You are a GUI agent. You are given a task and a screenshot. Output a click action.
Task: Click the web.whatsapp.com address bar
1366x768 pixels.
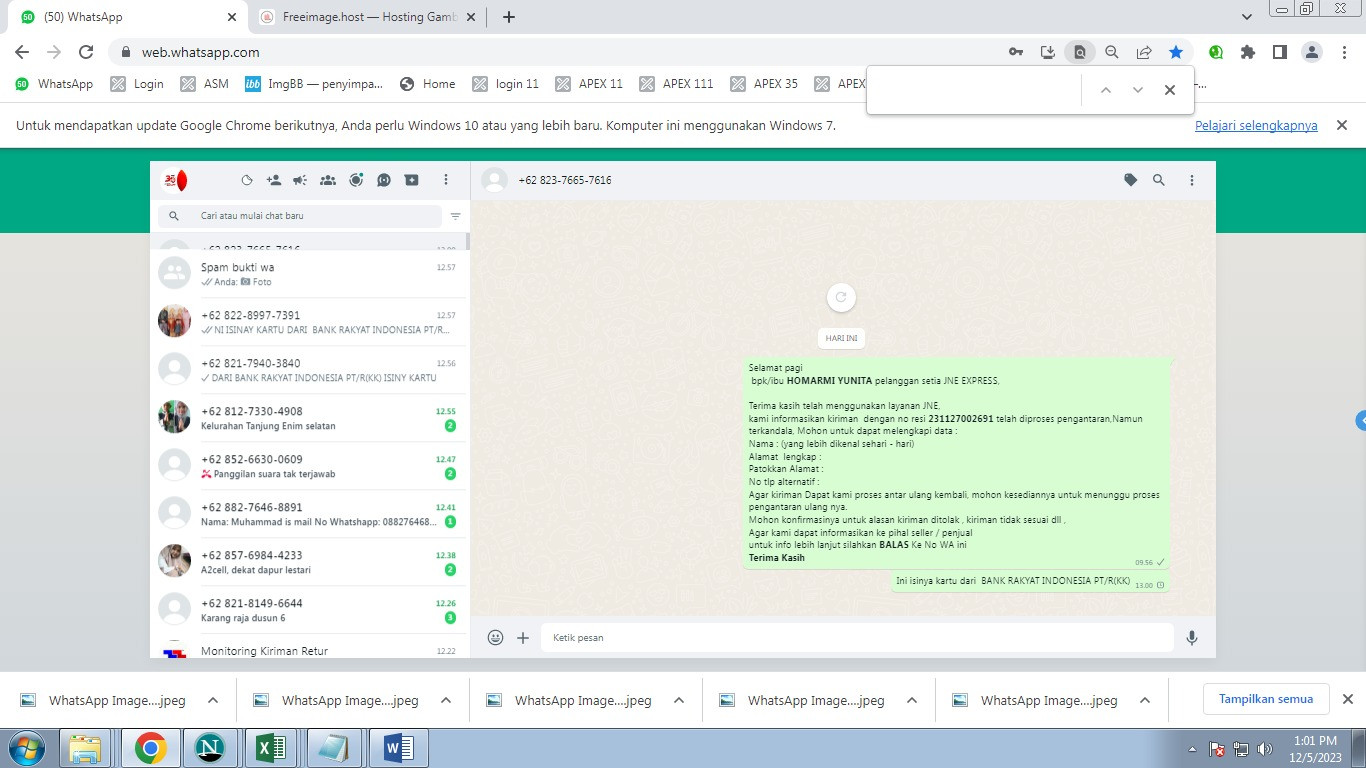tap(560, 52)
